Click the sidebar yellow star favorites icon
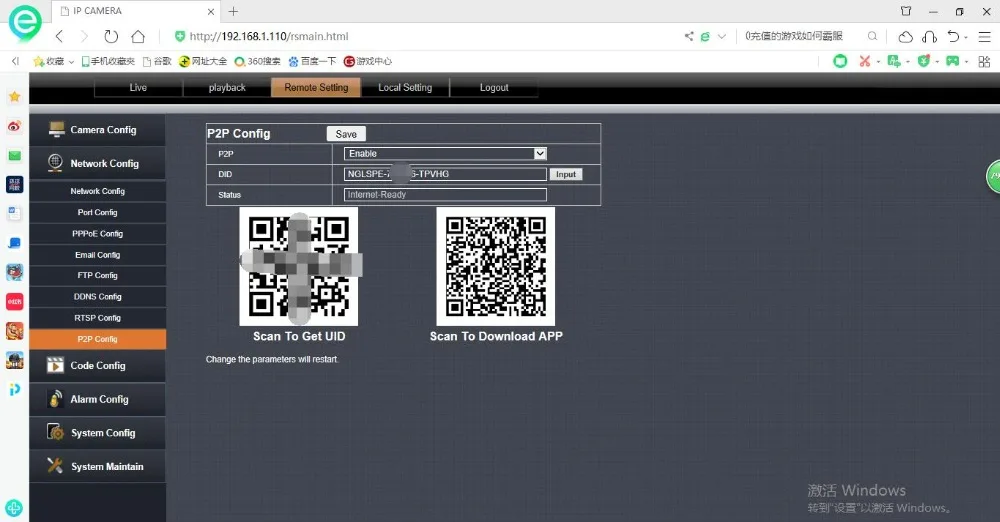The height and width of the screenshot is (522, 1000). [14, 96]
